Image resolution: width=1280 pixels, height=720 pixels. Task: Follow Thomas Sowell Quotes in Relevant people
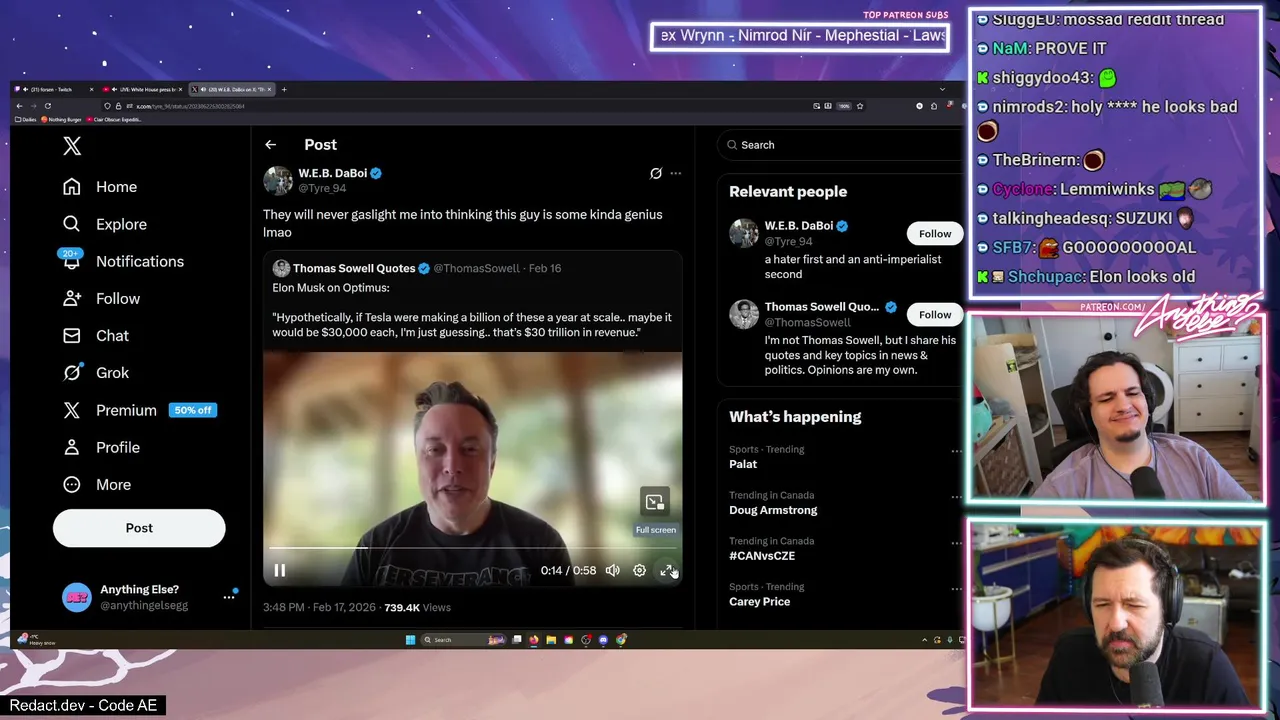(935, 315)
